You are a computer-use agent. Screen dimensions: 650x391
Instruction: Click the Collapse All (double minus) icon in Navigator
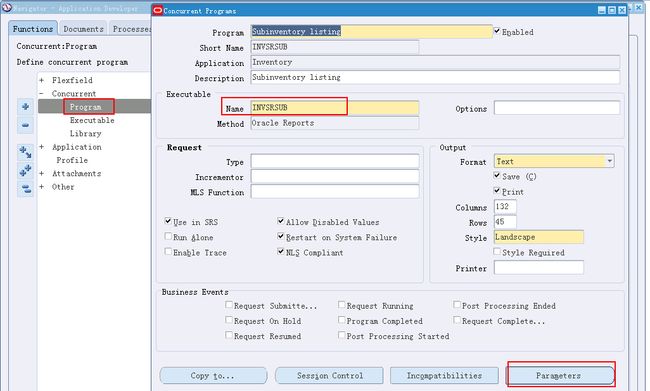click(25, 189)
